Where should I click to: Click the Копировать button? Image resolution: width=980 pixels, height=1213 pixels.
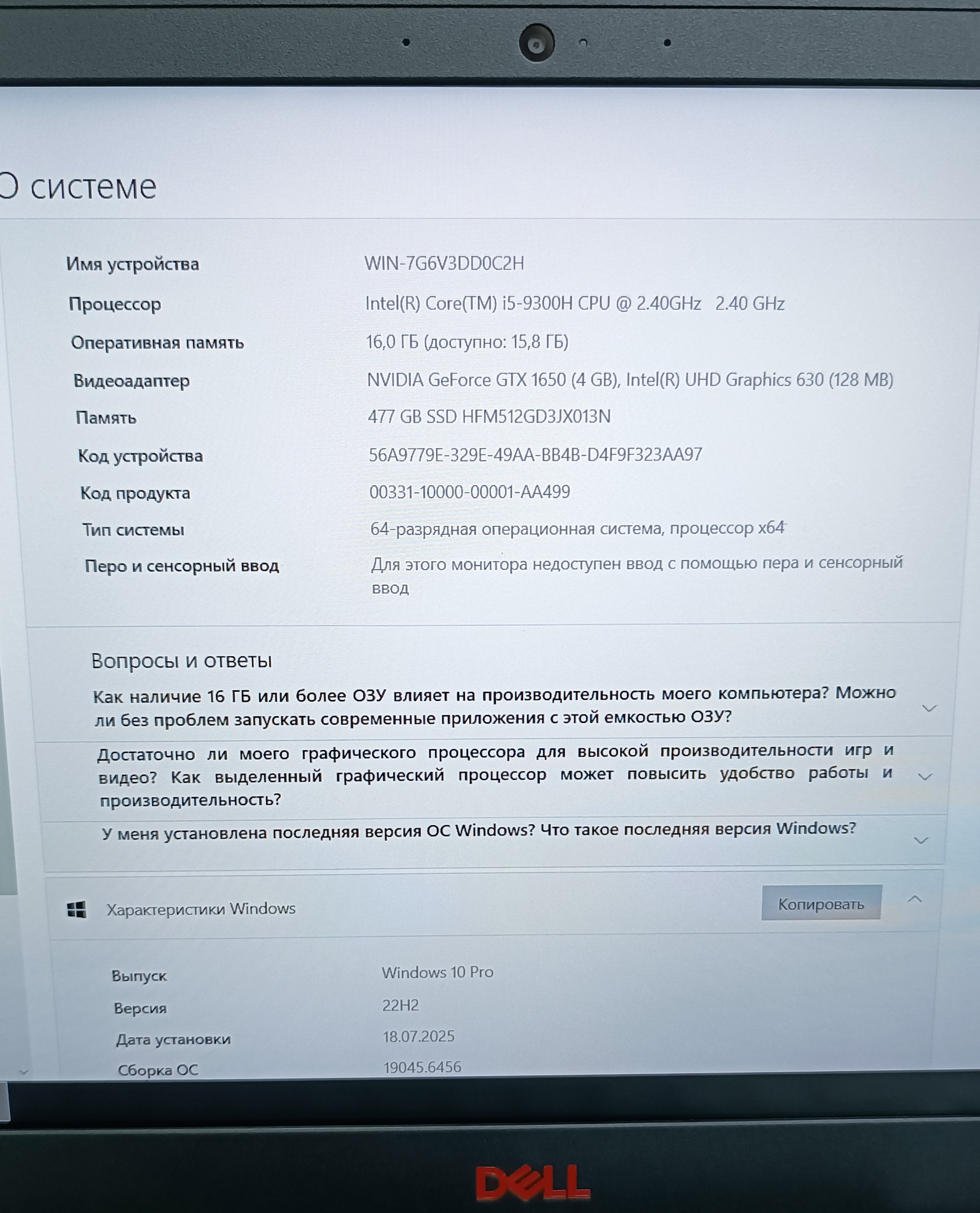(820, 904)
